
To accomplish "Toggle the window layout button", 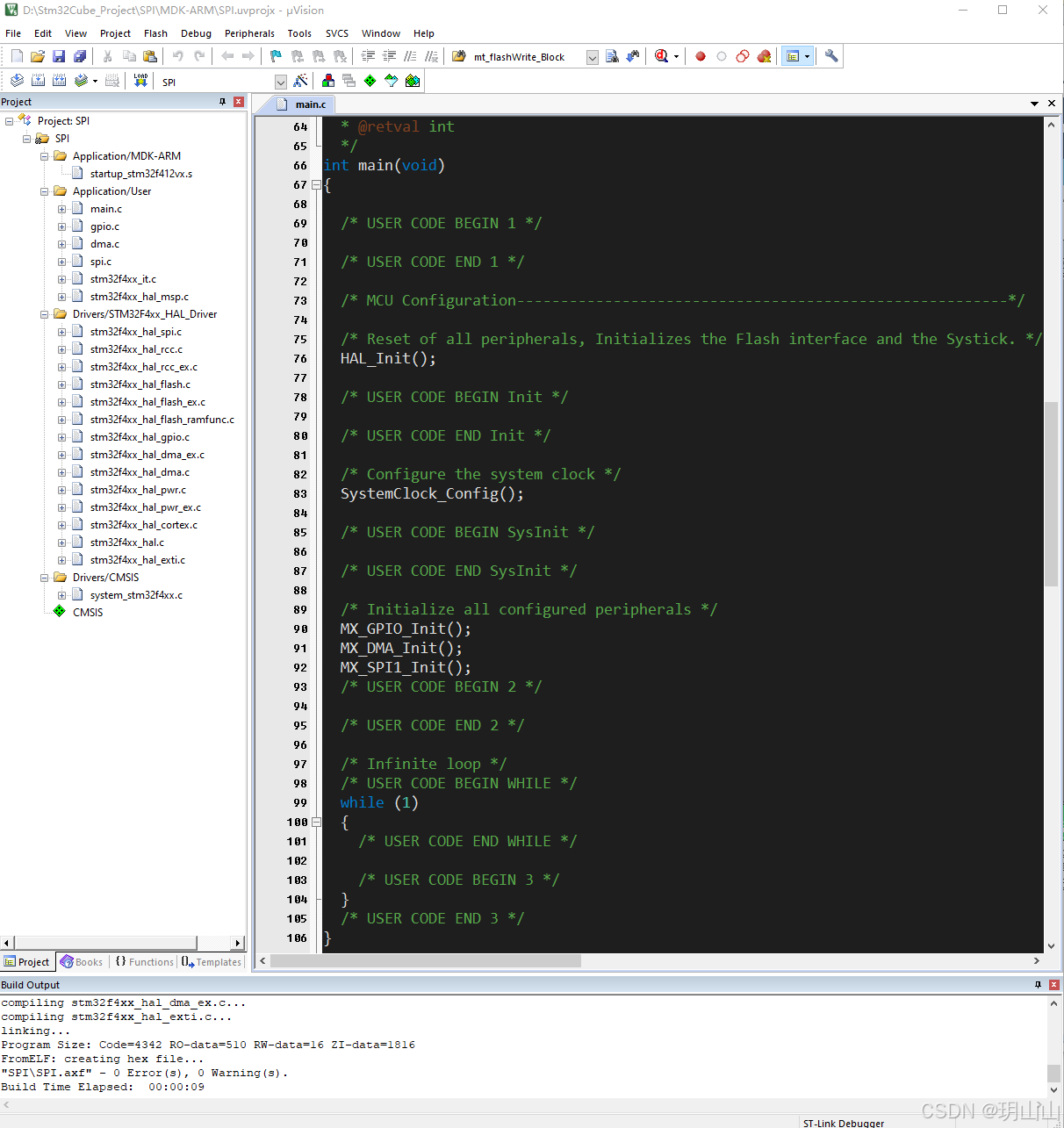I will pos(793,56).
